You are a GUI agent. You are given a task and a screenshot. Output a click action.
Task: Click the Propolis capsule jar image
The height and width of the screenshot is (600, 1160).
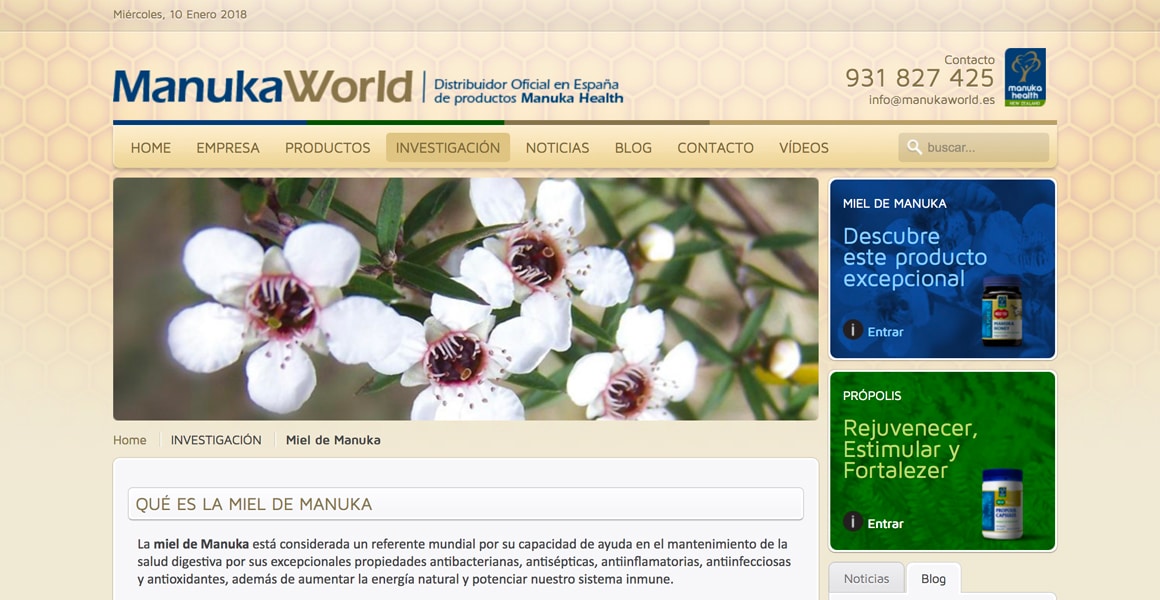point(1001,504)
